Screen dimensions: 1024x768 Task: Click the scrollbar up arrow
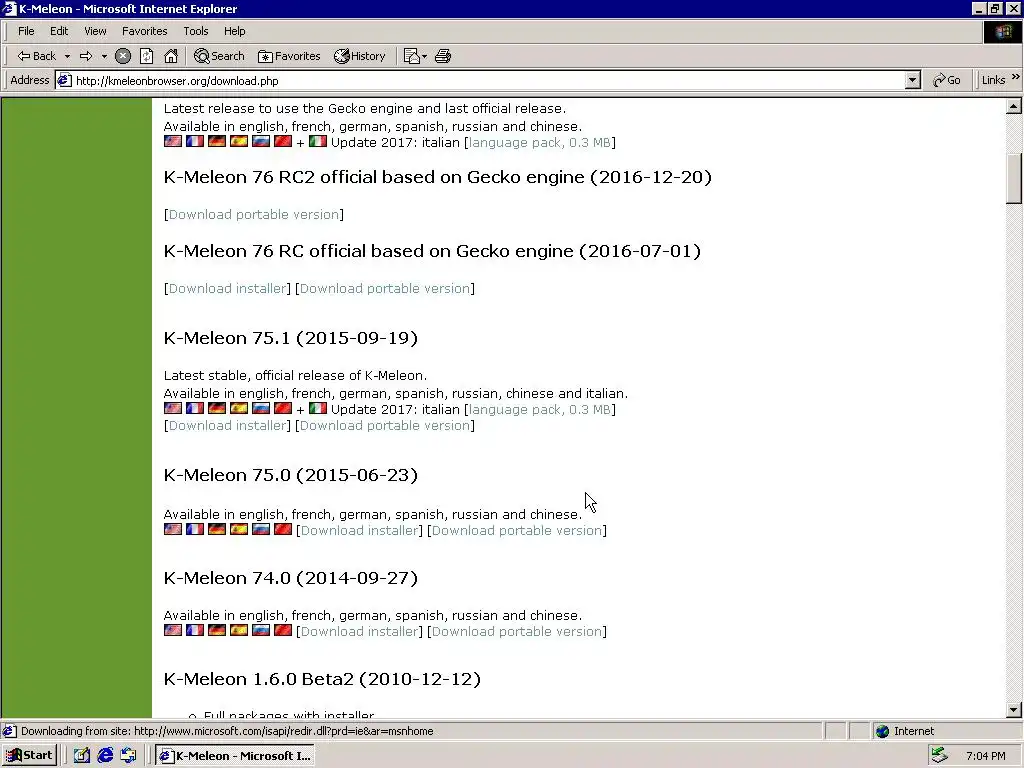coord(1014,106)
